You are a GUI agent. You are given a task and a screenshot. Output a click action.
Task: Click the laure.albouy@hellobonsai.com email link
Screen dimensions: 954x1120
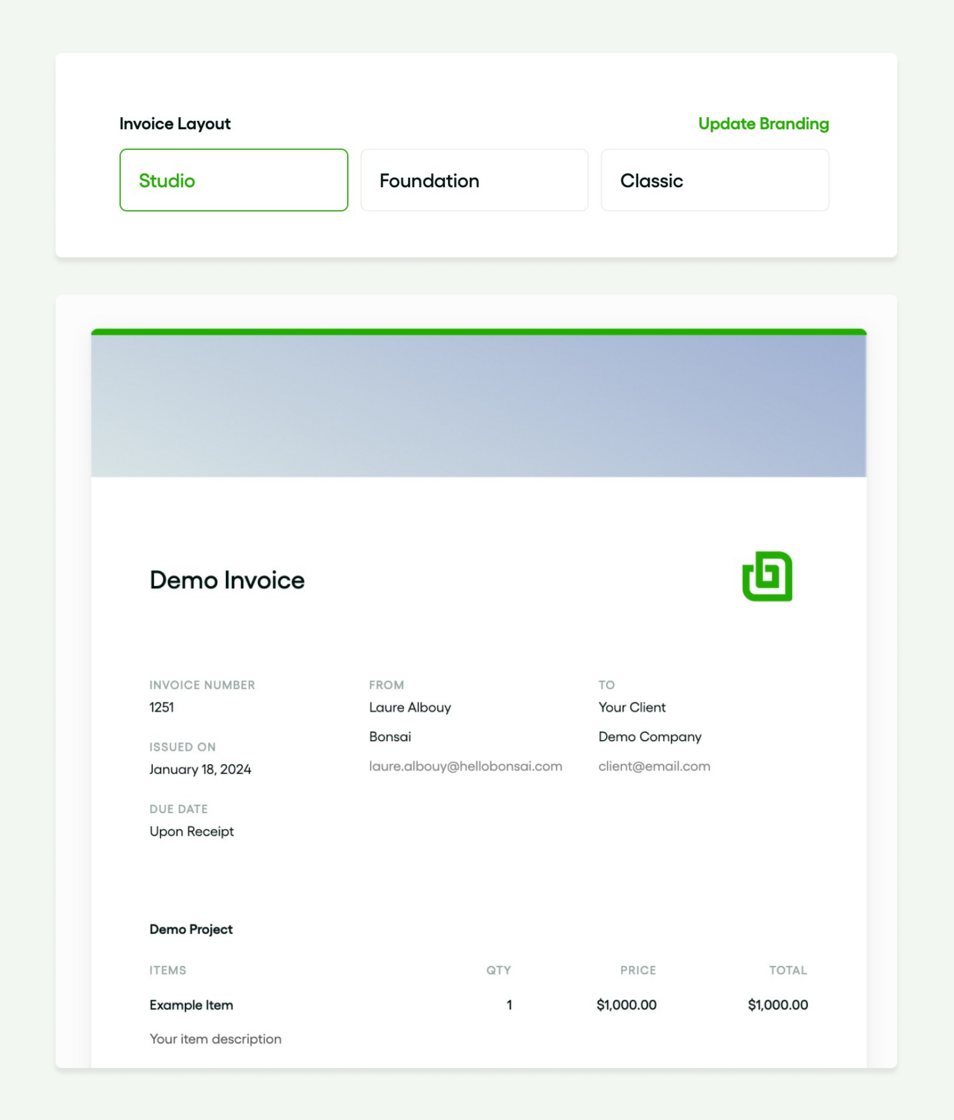(x=466, y=766)
